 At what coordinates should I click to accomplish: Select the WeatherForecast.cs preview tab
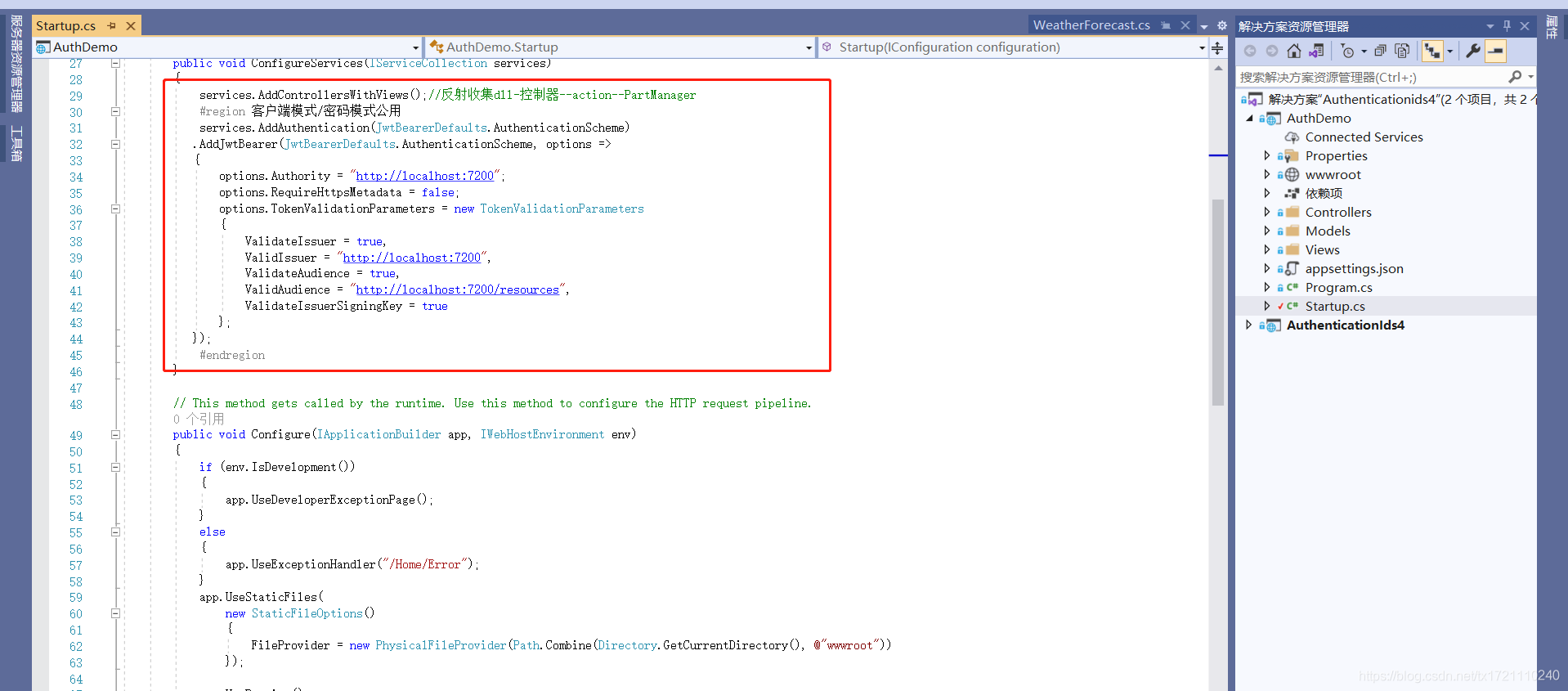click(x=1091, y=25)
